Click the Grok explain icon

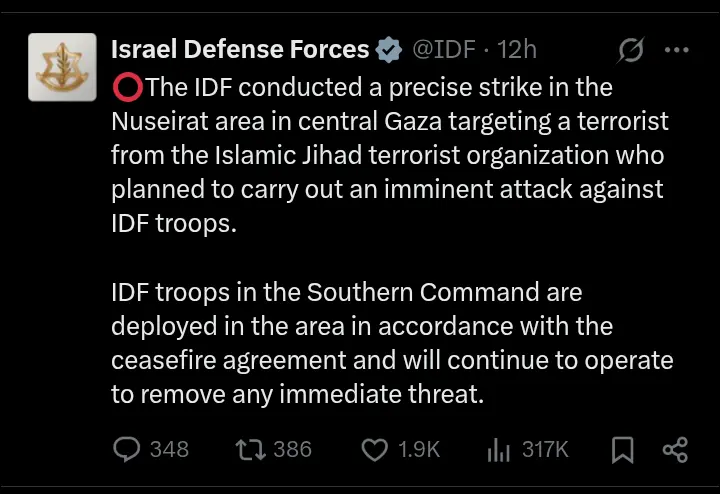pyautogui.click(x=631, y=49)
